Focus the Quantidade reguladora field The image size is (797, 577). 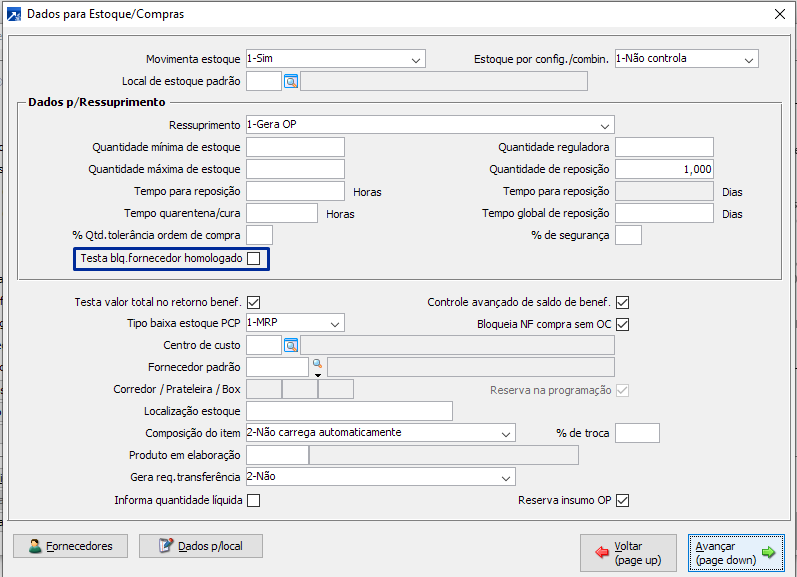pyautogui.click(x=664, y=147)
